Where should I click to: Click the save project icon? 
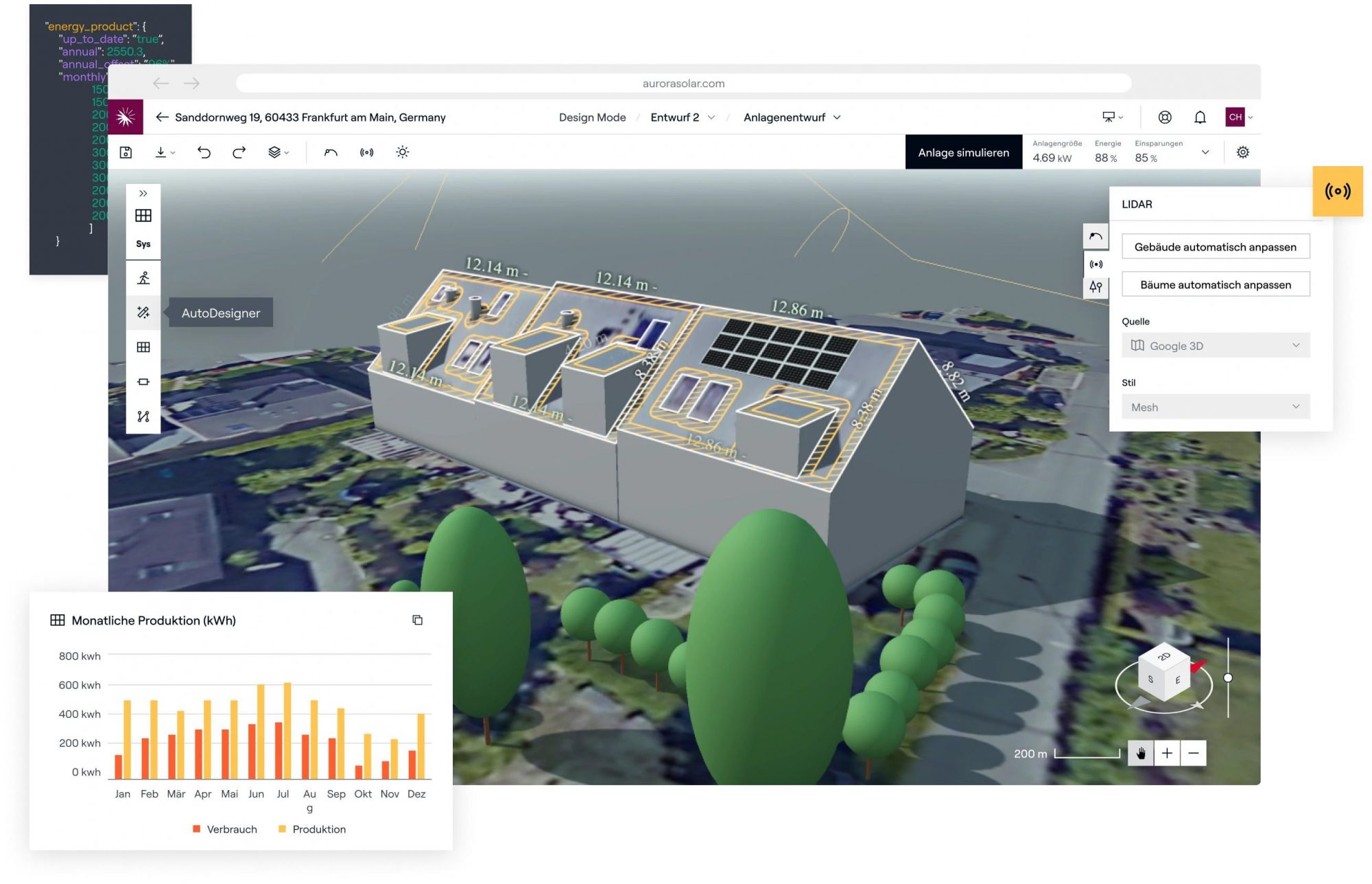125,152
